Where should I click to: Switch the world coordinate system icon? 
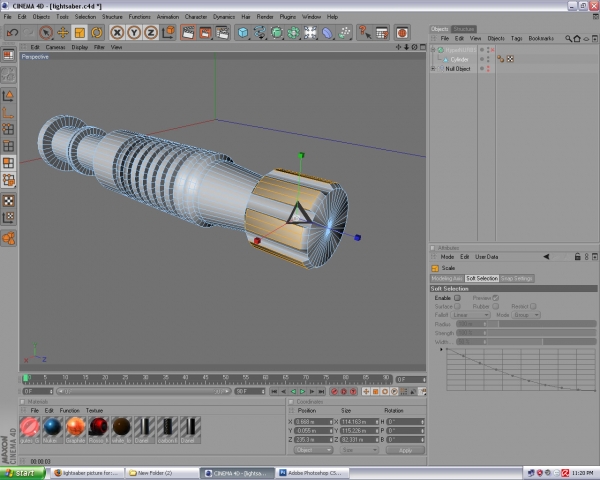pyautogui.click(x=168, y=33)
